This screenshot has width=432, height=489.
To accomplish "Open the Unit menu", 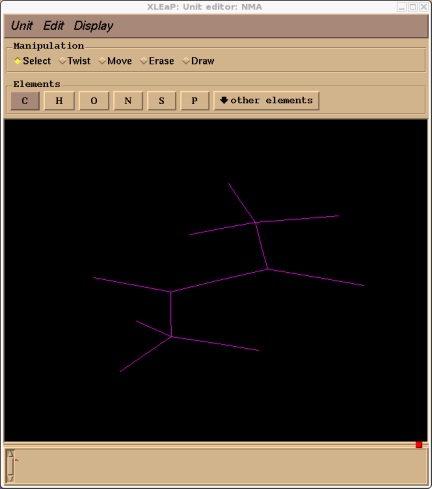I will point(22,26).
